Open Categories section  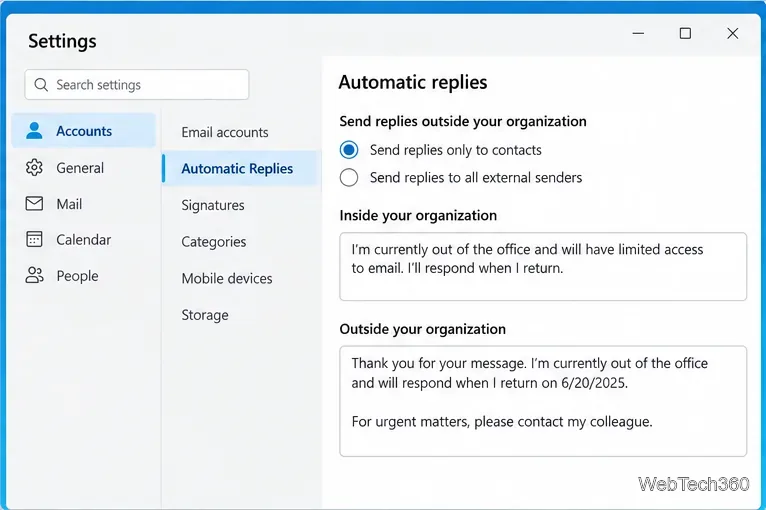pyautogui.click(x=213, y=242)
